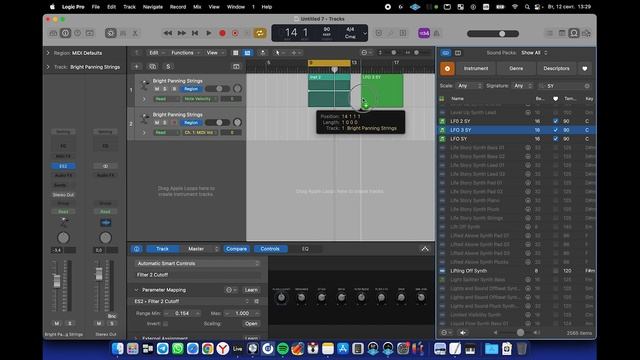This screenshot has height=360, width=640.
Task: Open the Editors scissors button
Action: click(x=135, y=33)
